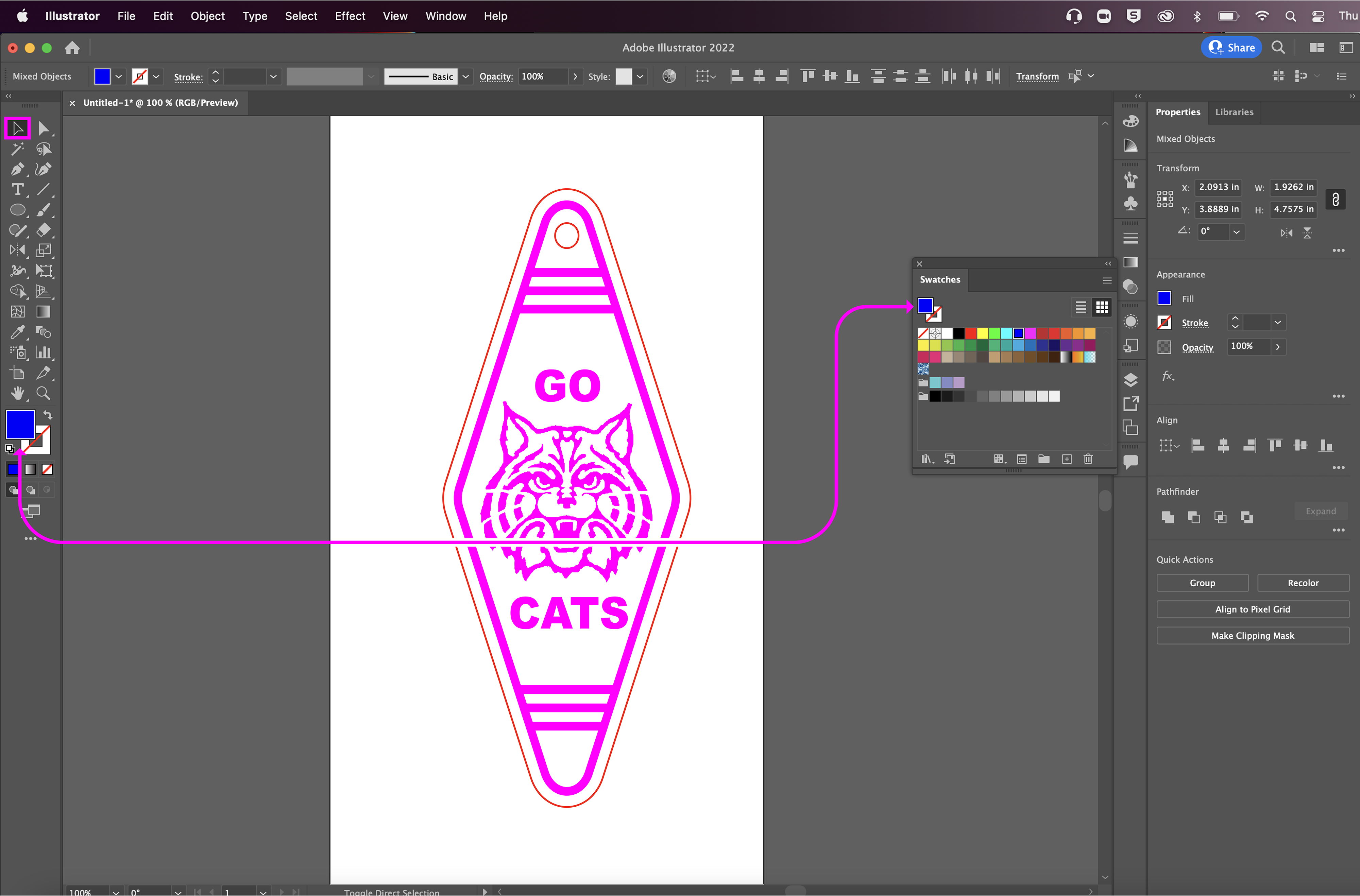The height and width of the screenshot is (896, 1360).
Task: Open the Effect menu
Action: [x=350, y=16]
